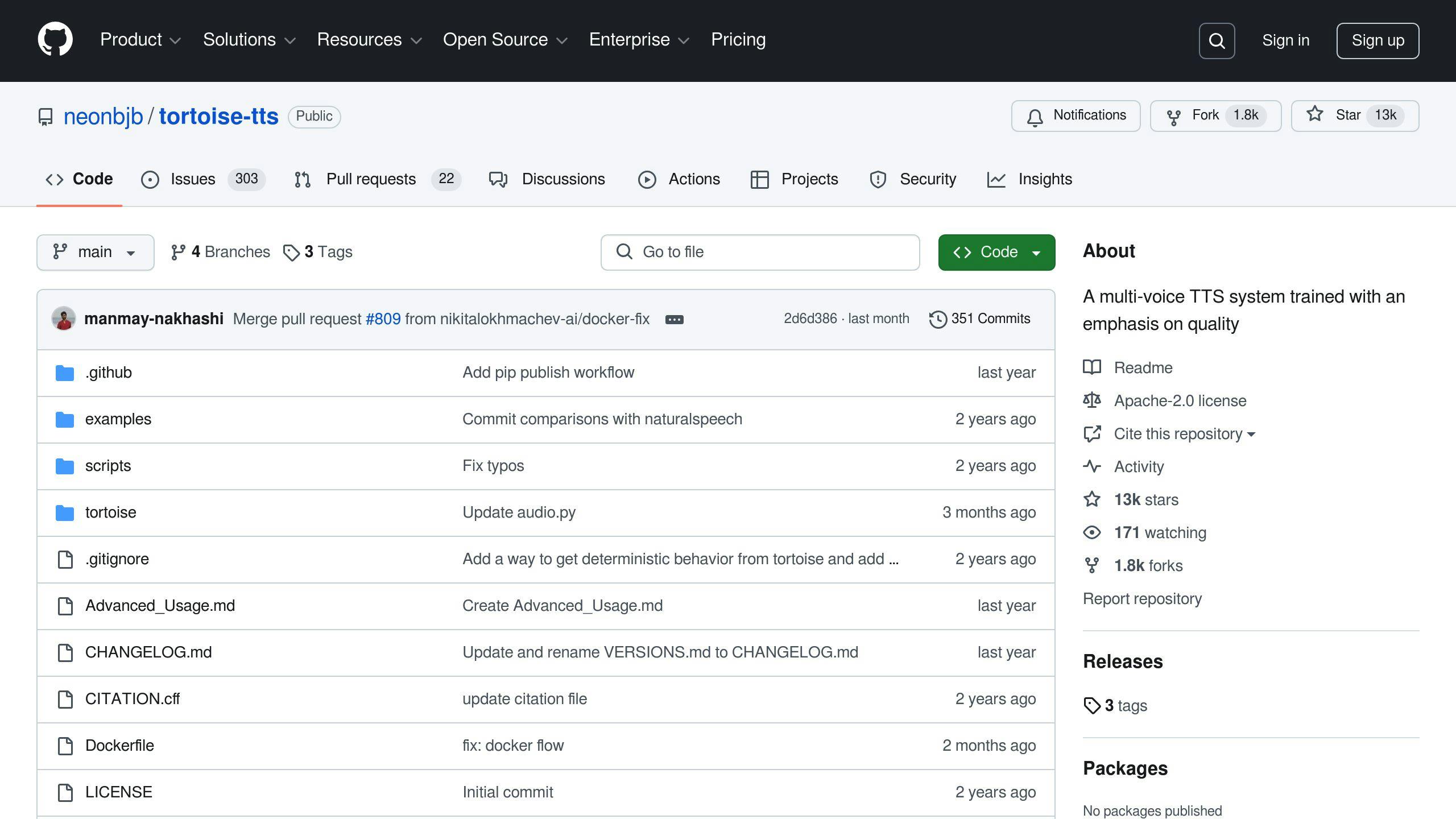Open the Security tab
Screen dimensions: 1456x819
tap(913, 179)
